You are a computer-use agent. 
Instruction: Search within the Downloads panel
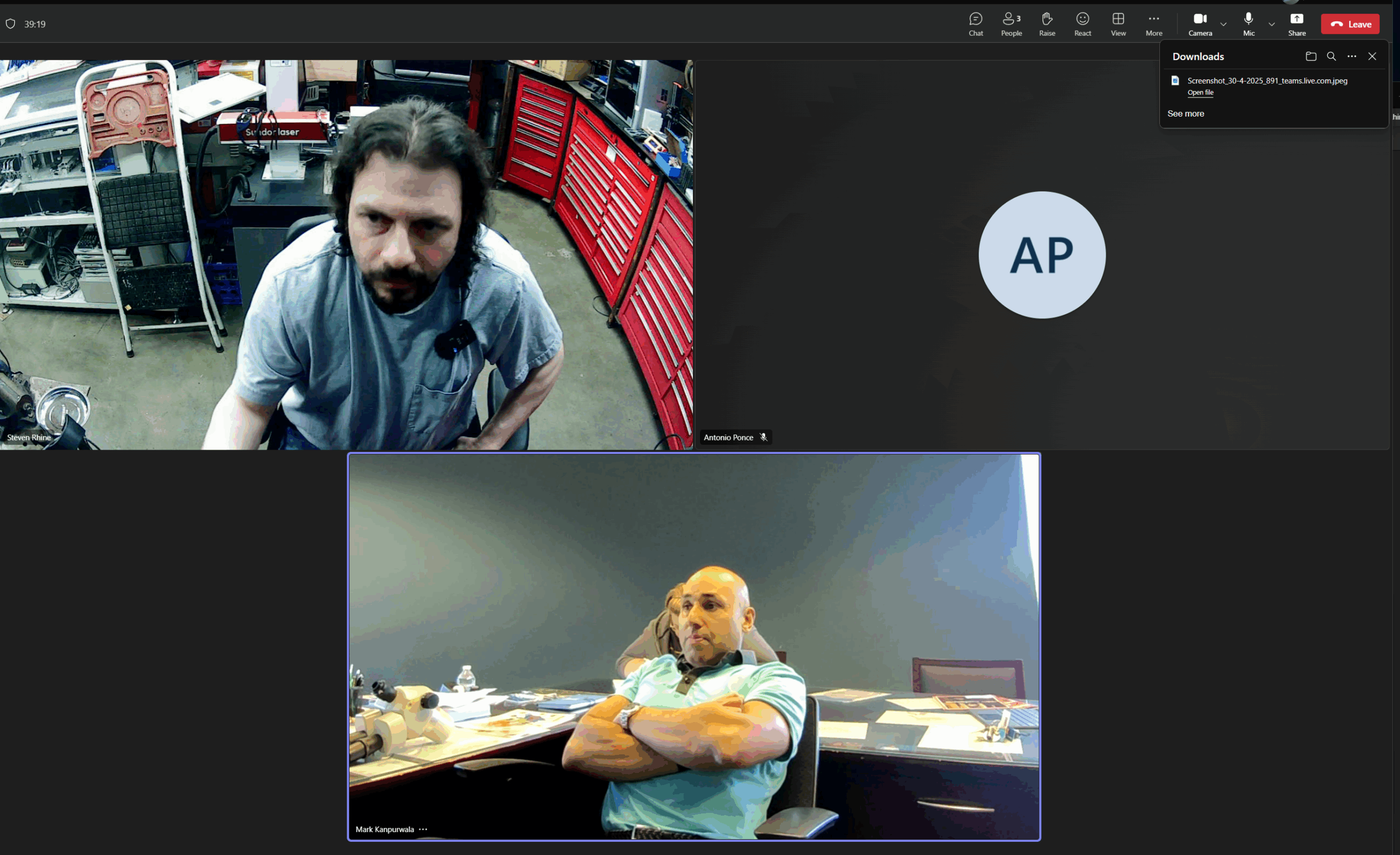pyautogui.click(x=1331, y=56)
